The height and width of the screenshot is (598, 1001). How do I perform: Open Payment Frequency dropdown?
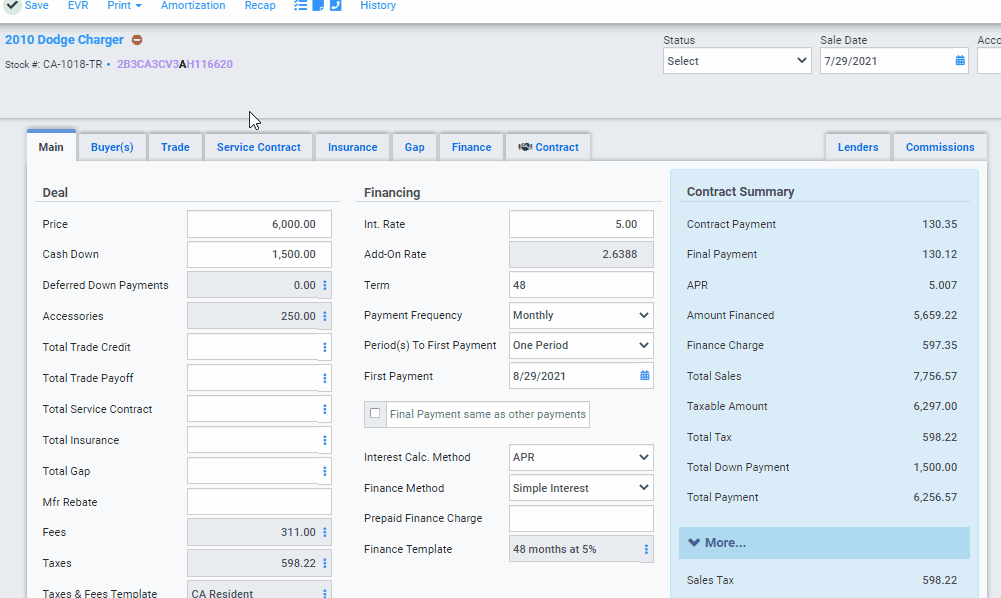click(x=581, y=315)
